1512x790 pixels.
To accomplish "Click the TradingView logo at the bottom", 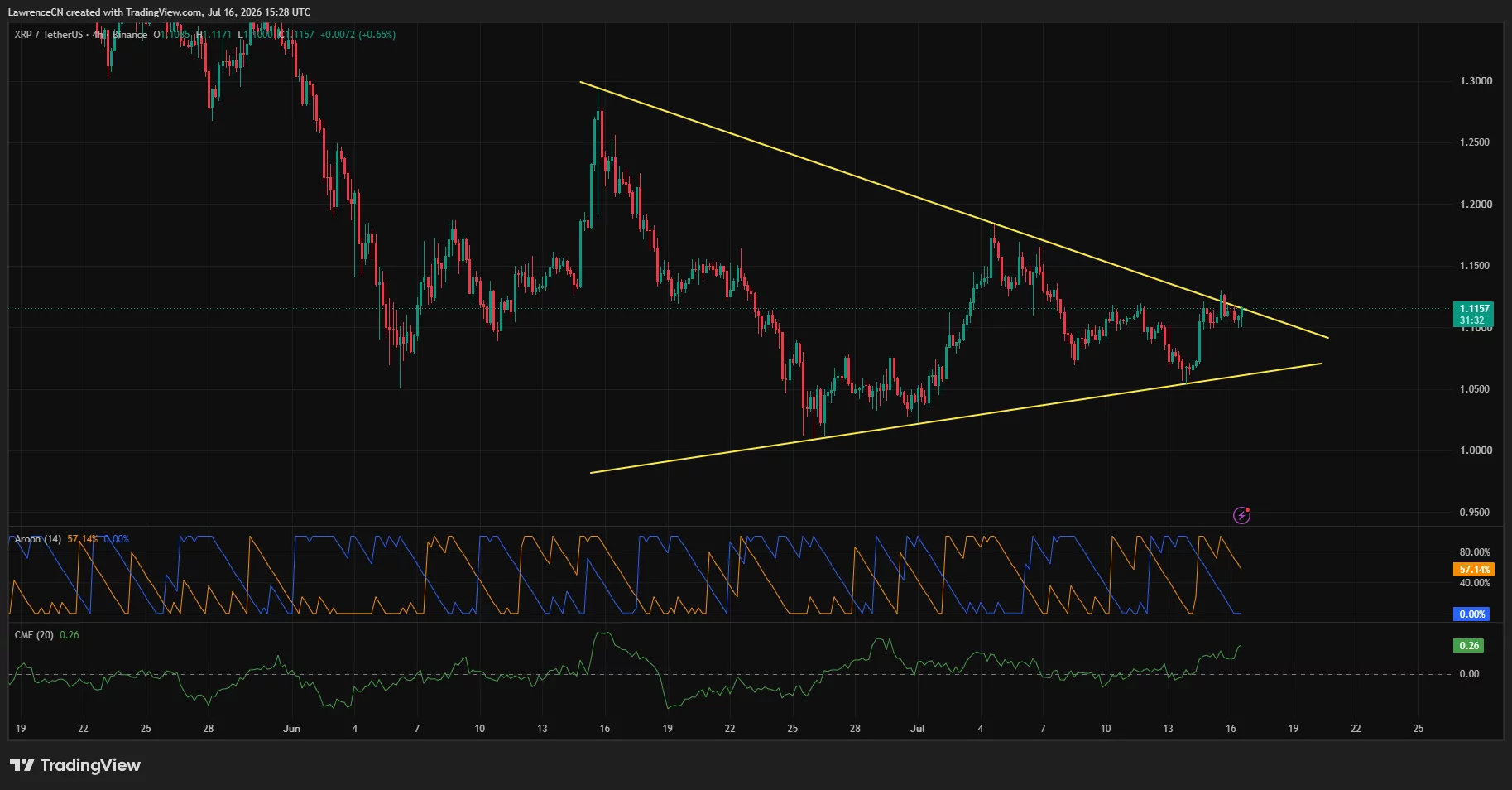I will point(75,765).
